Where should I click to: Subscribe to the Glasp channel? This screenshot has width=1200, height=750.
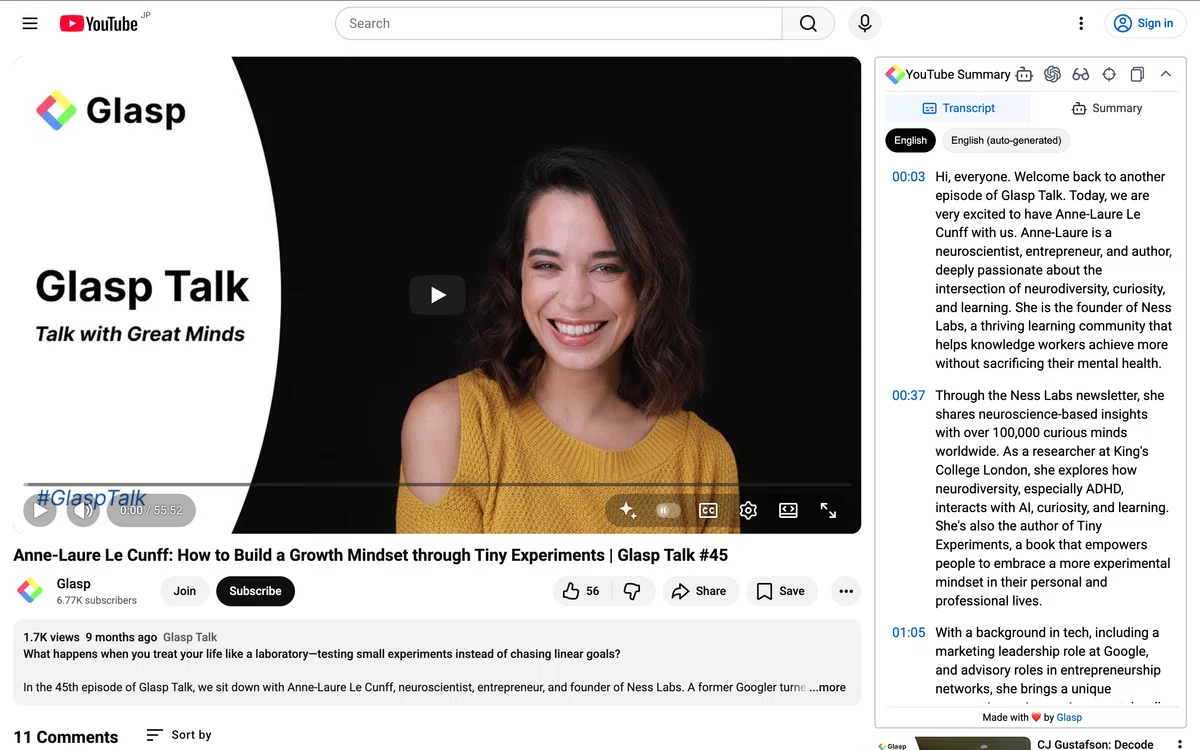click(255, 591)
